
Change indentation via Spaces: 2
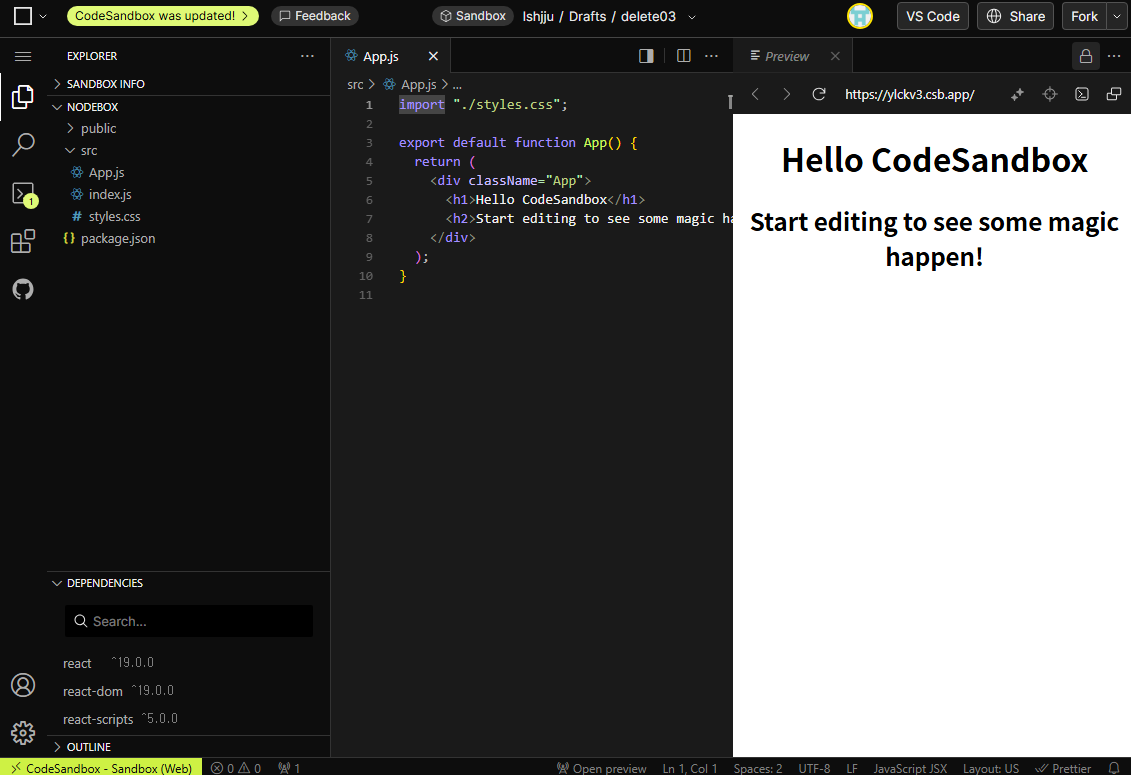tap(757, 768)
